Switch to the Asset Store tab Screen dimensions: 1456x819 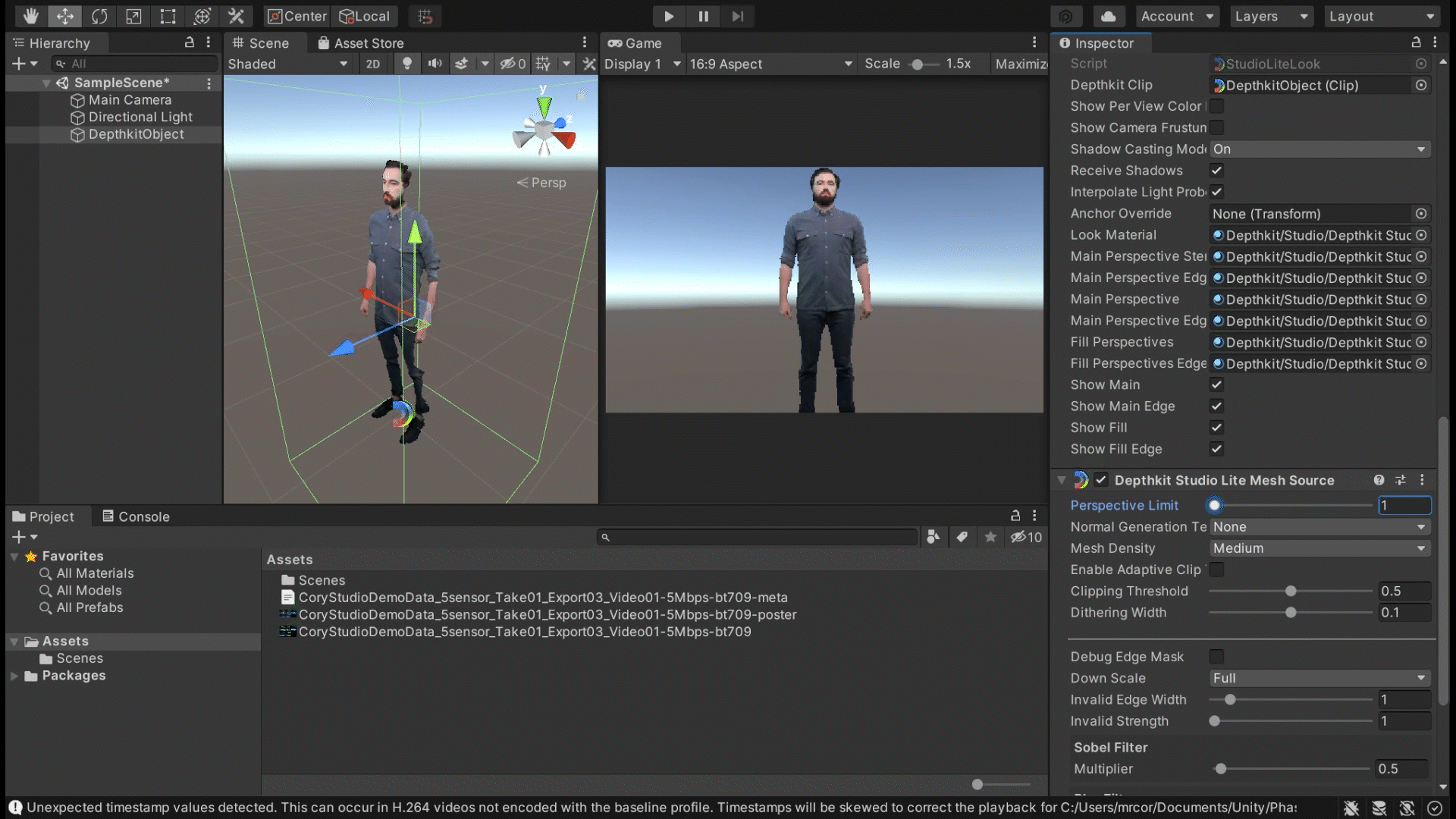pyautogui.click(x=361, y=43)
